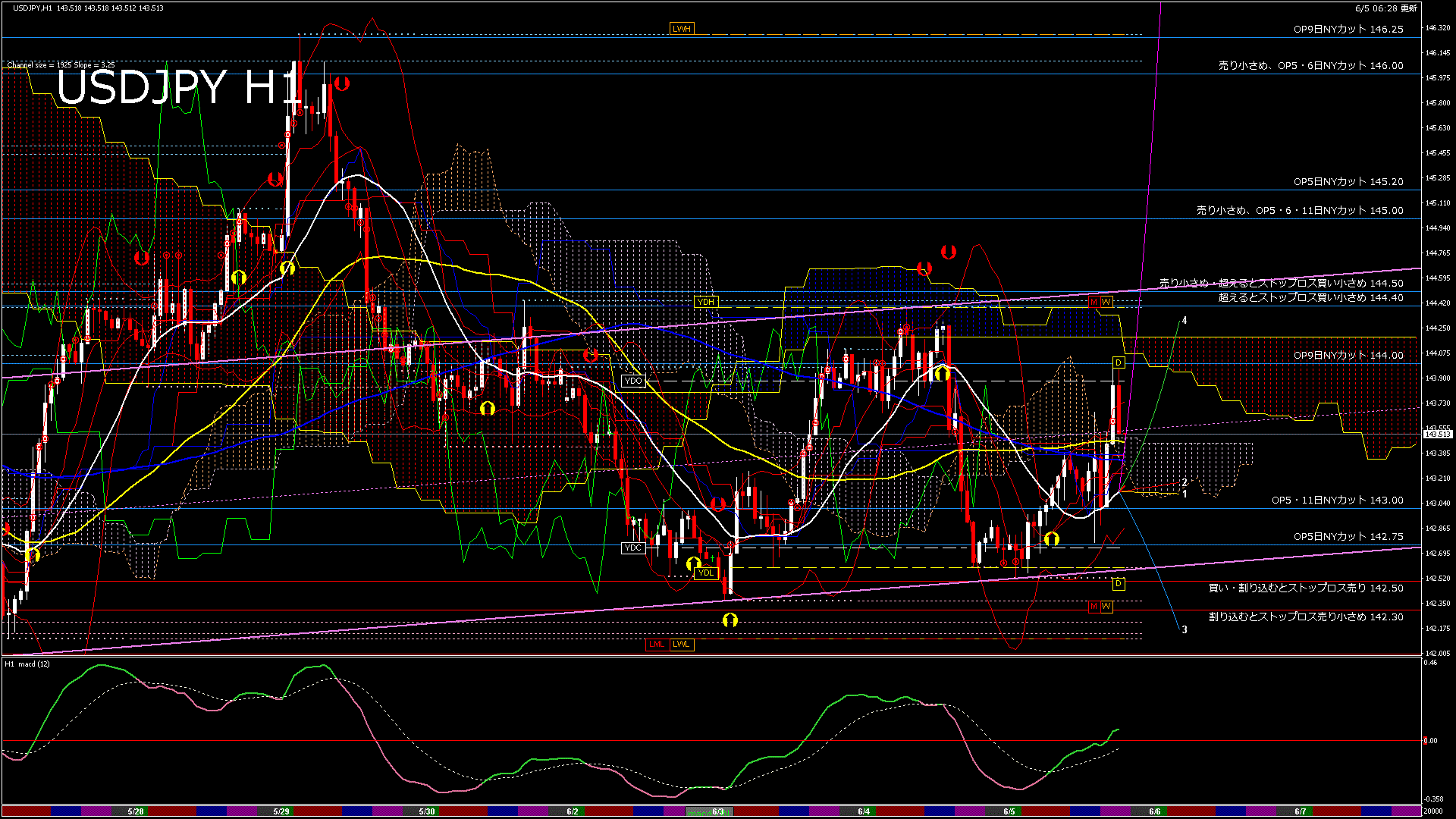Screen dimensions: 1456x819
Task: Select the 'OP9日NYカット 146.25' annotation
Action: (1348, 30)
